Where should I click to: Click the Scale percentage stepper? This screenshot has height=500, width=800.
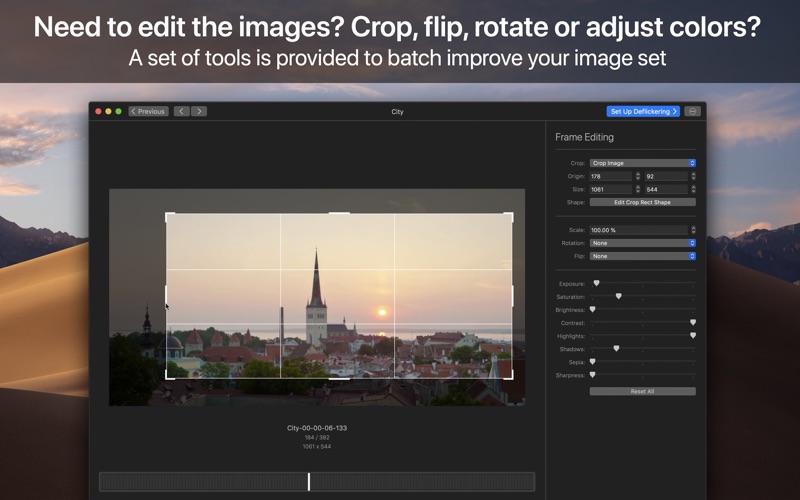click(693, 230)
